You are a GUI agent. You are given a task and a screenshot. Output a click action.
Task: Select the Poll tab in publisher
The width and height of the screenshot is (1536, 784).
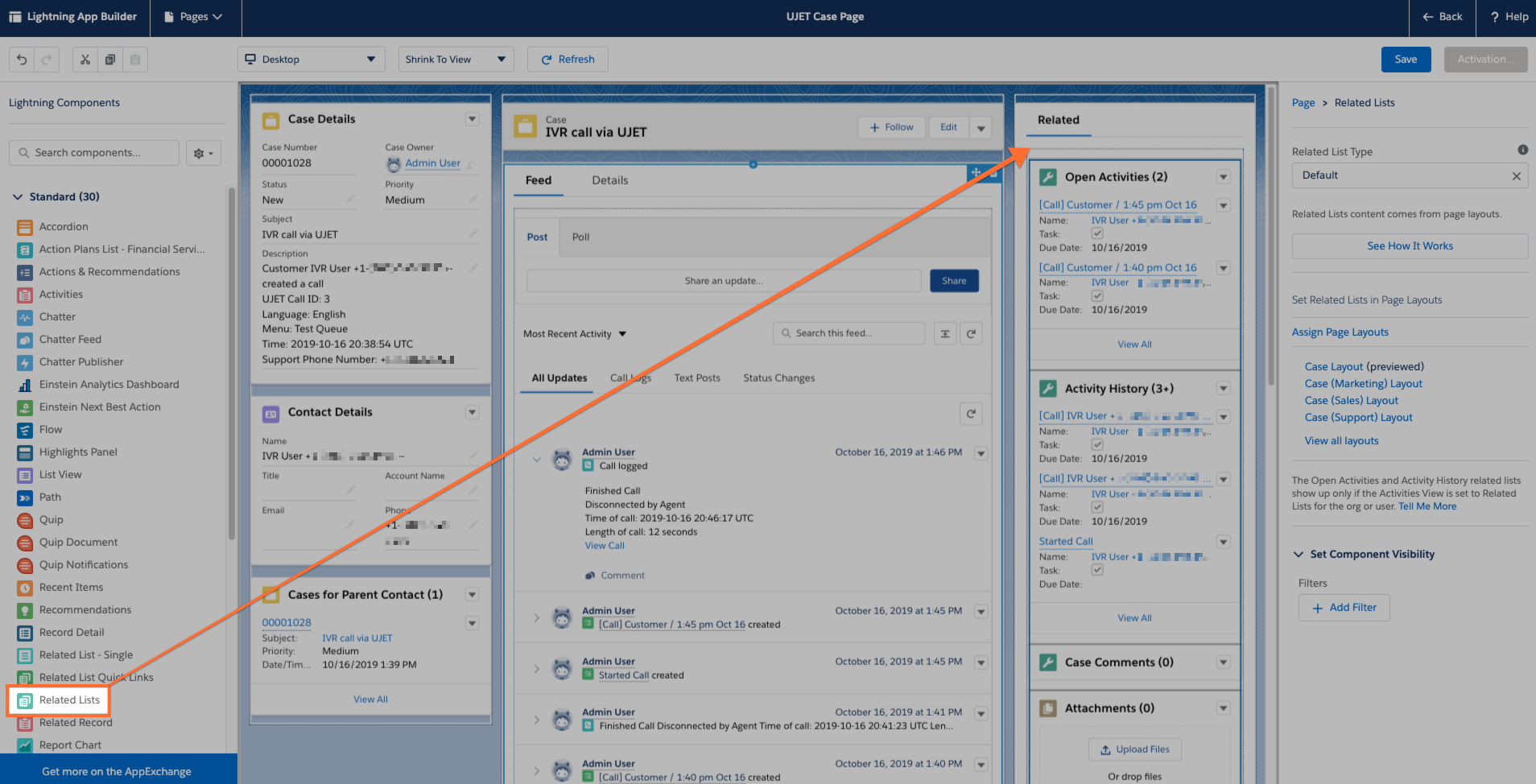point(580,237)
